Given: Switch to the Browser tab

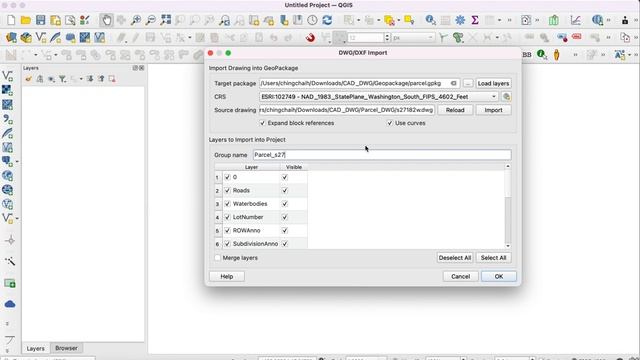Looking at the screenshot, I should [x=66, y=348].
